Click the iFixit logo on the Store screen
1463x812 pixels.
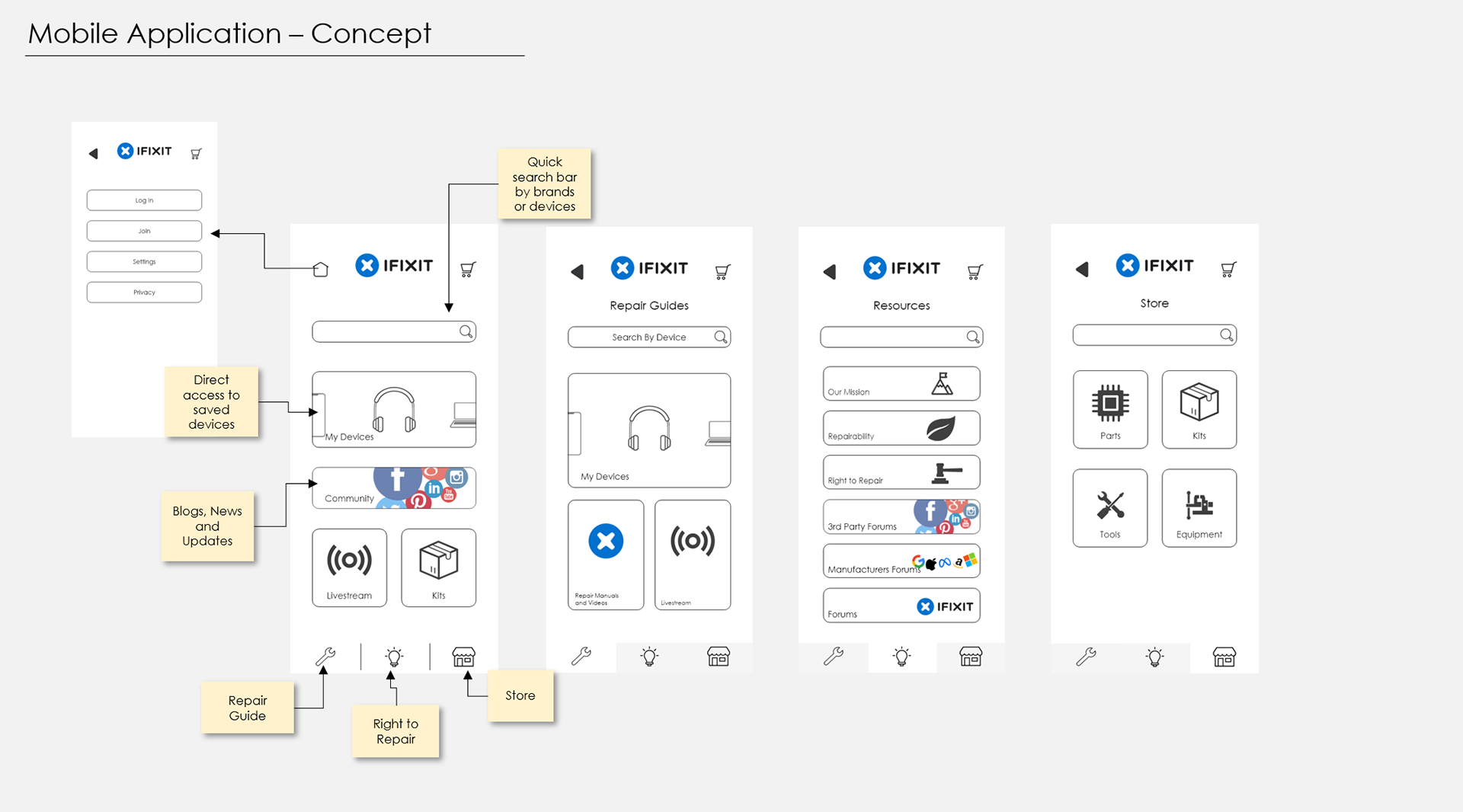1155,265
